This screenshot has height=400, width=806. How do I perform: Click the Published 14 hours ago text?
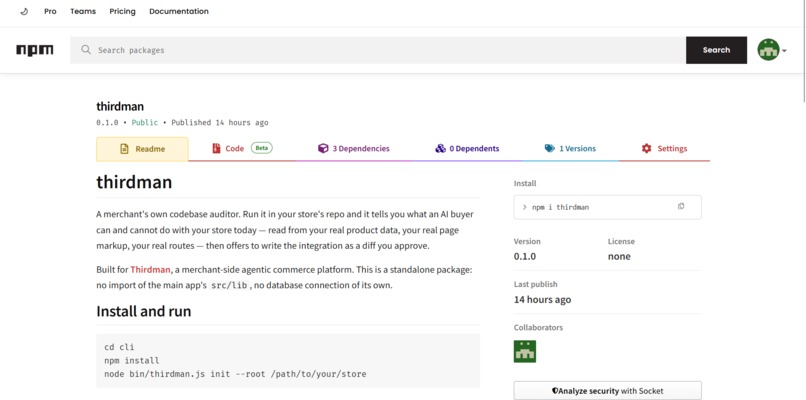click(x=219, y=122)
